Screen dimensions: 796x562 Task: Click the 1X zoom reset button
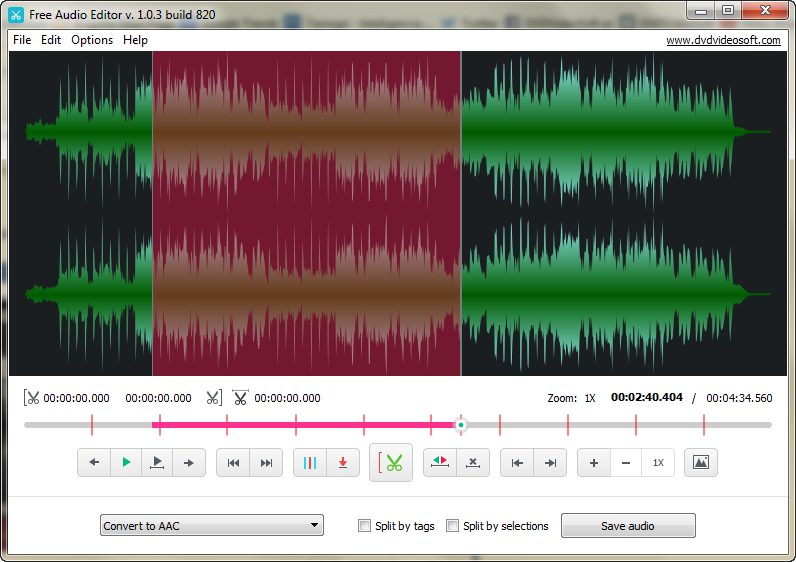[x=658, y=463]
